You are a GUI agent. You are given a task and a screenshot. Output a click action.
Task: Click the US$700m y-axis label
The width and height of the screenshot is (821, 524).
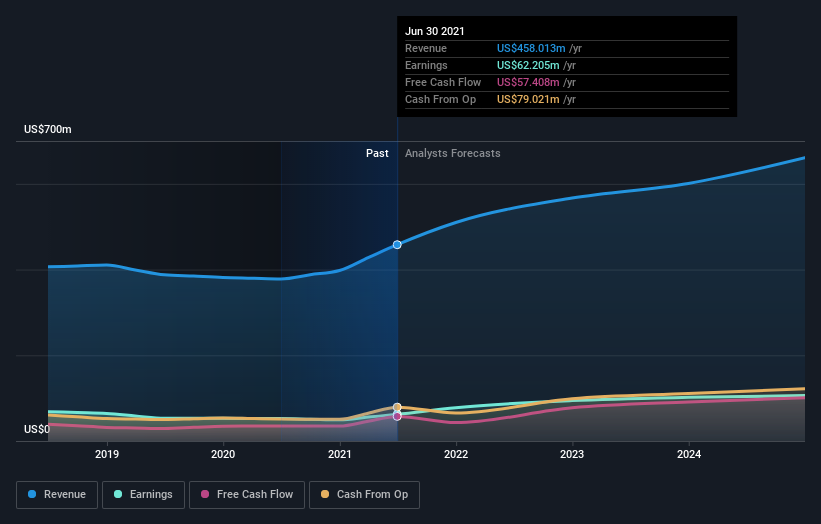[x=48, y=129]
